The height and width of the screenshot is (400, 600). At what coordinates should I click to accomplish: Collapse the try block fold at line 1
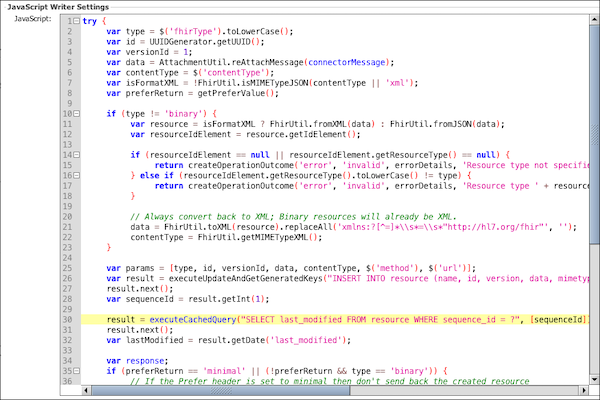tap(77, 20)
